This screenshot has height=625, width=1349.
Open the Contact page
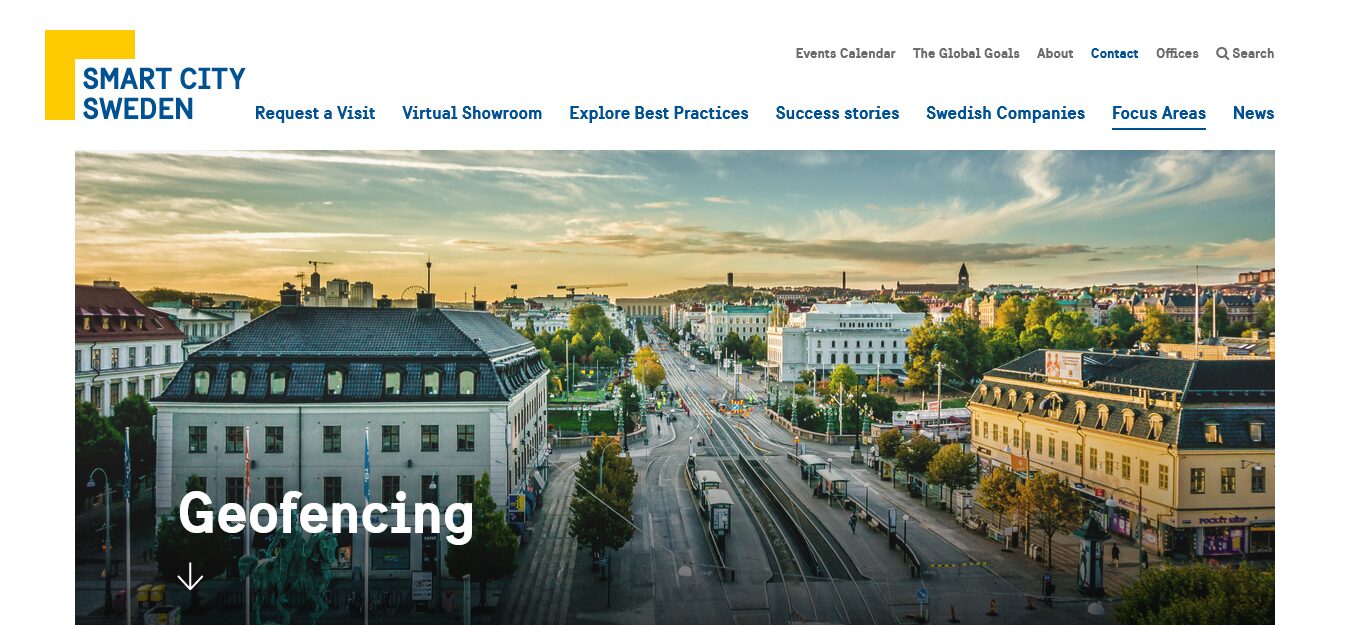[1114, 54]
